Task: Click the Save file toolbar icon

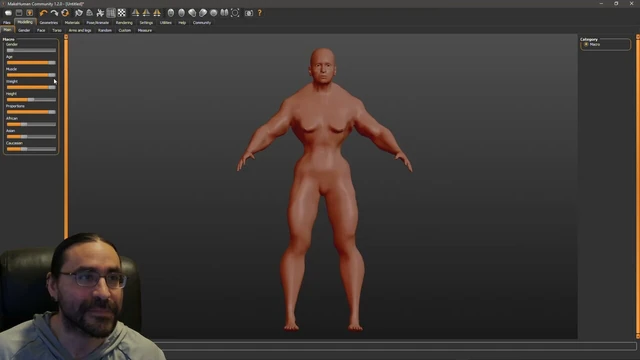Action: pyautogui.click(x=19, y=13)
